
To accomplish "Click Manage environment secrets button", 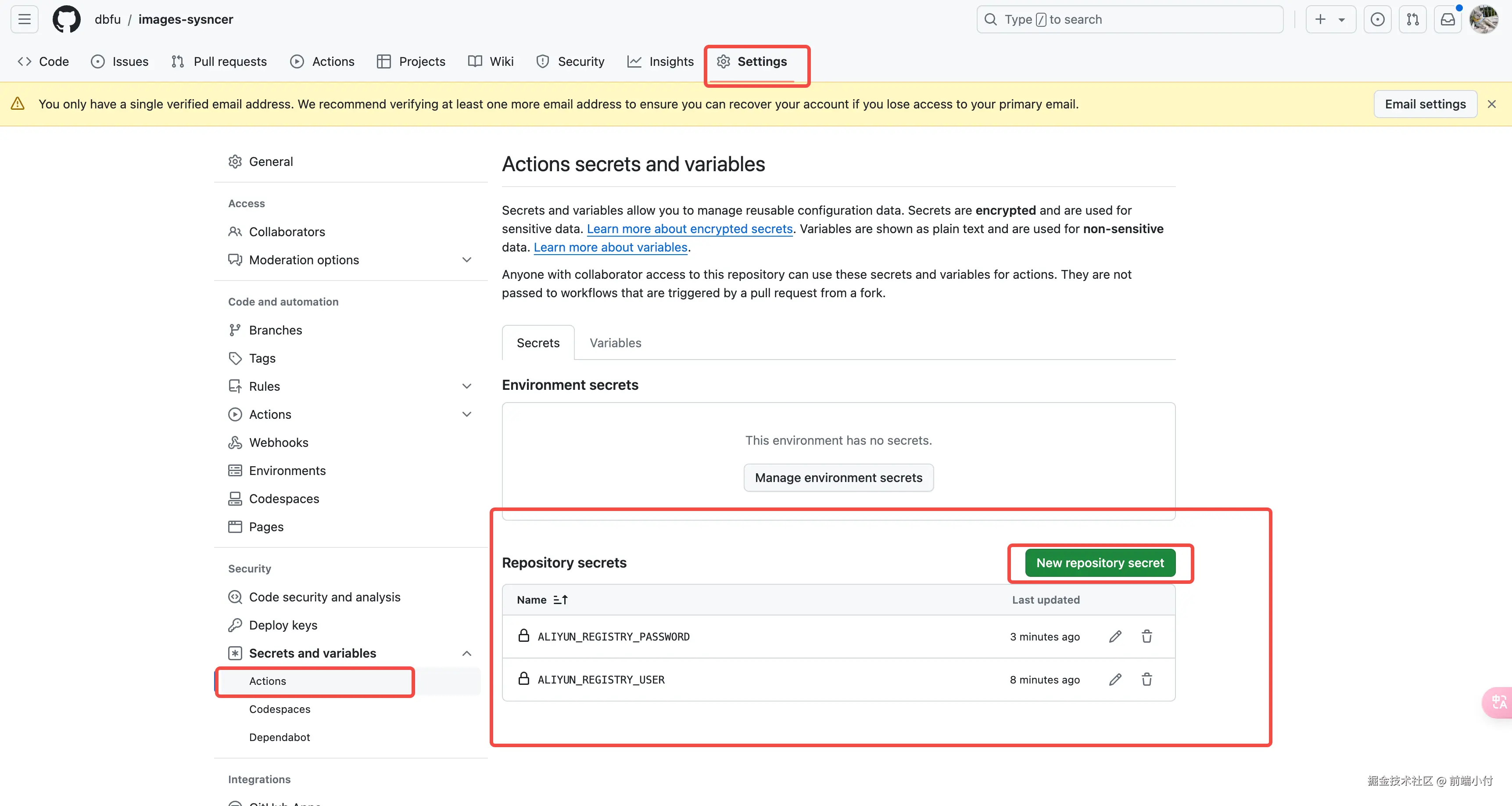I will point(838,478).
